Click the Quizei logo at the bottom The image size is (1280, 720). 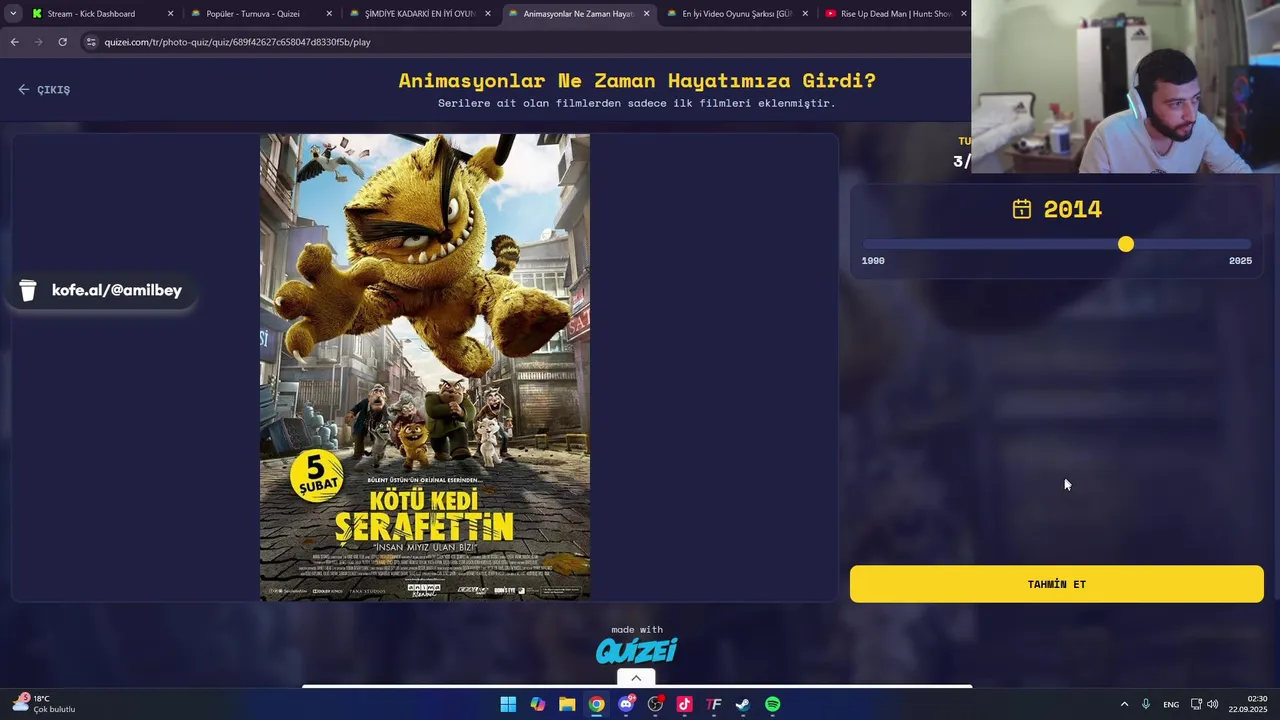point(636,651)
